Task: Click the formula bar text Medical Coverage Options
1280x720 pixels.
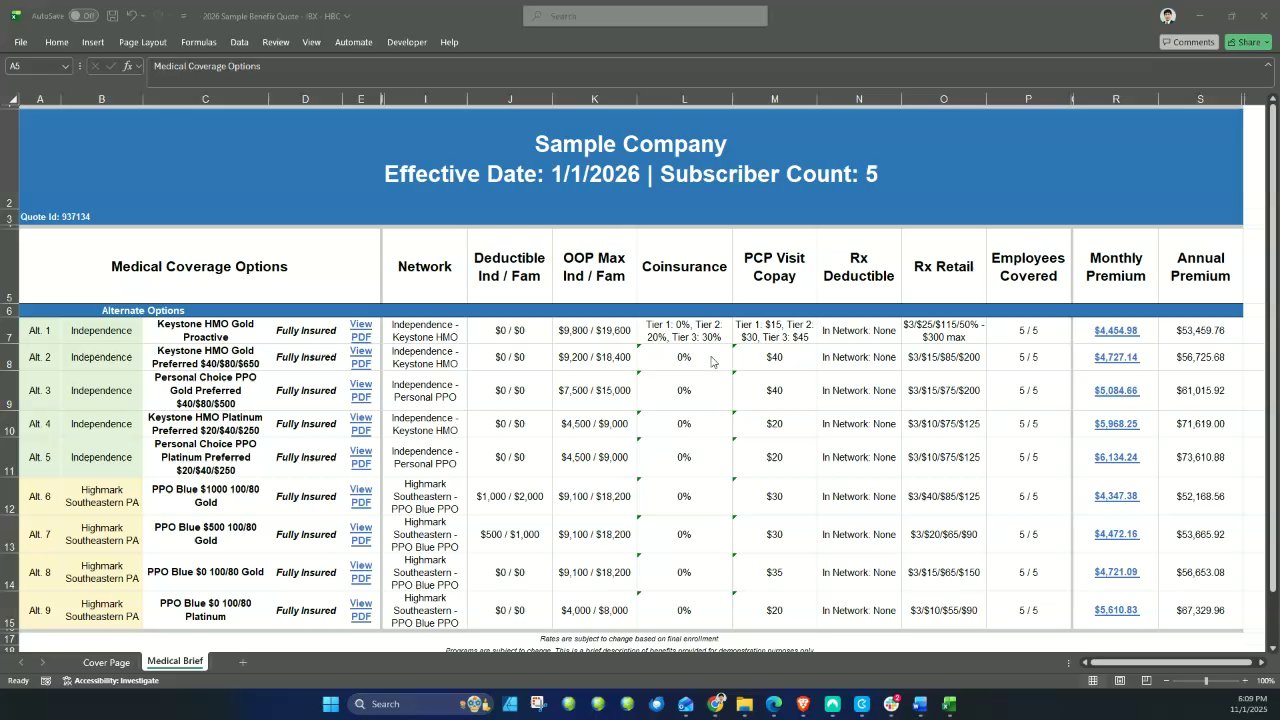Action: click(207, 66)
